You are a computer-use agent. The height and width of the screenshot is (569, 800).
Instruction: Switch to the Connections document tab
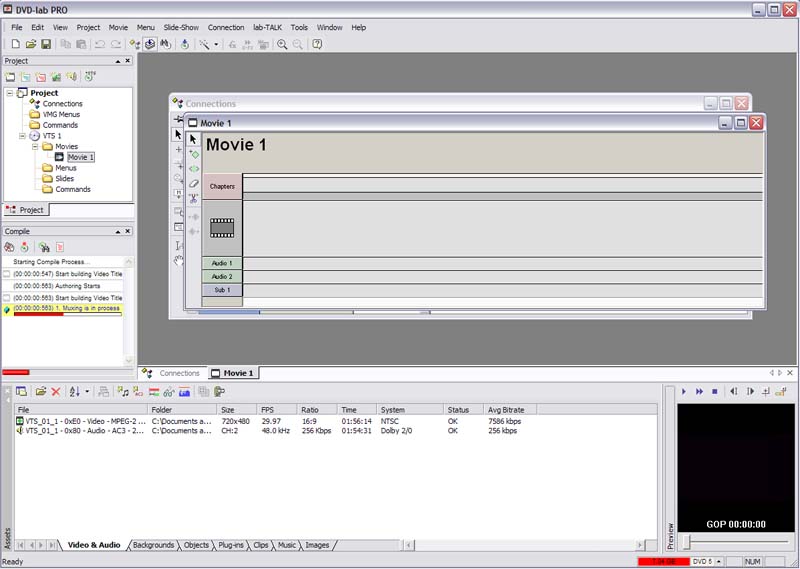(172, 373)
